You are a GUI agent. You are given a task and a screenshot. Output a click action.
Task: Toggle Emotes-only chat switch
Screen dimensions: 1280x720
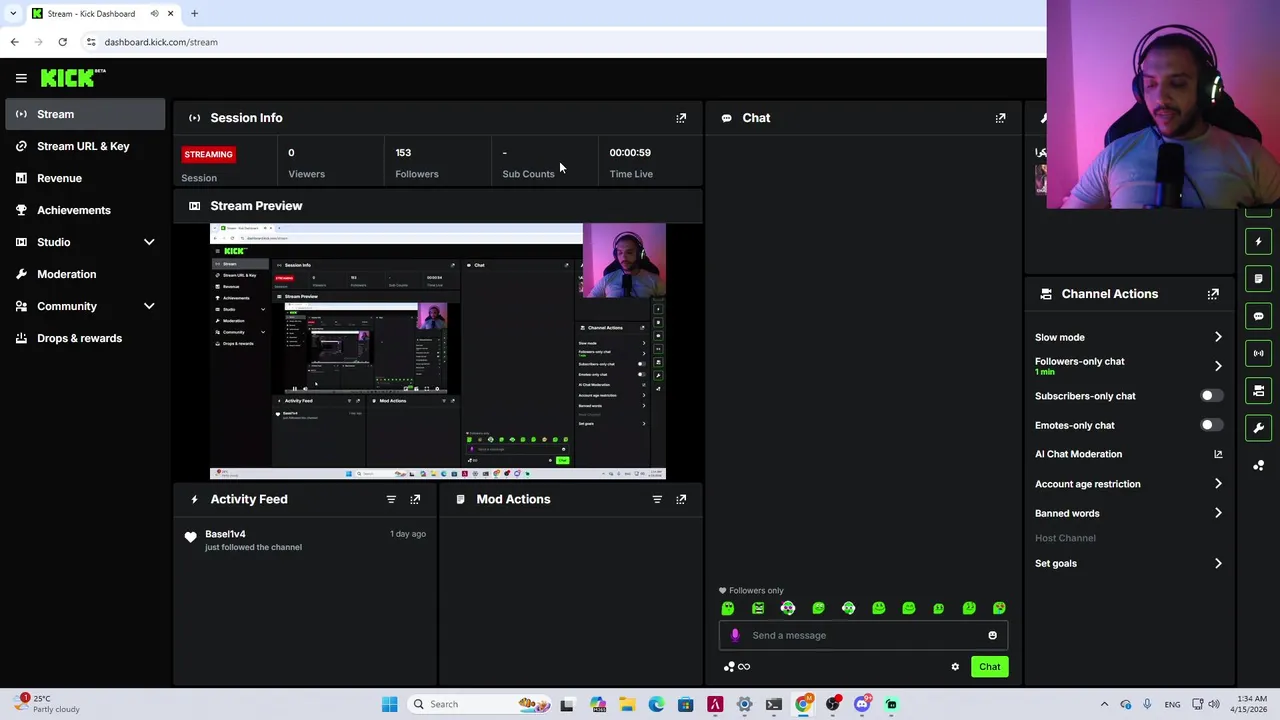pos(1210,425)
